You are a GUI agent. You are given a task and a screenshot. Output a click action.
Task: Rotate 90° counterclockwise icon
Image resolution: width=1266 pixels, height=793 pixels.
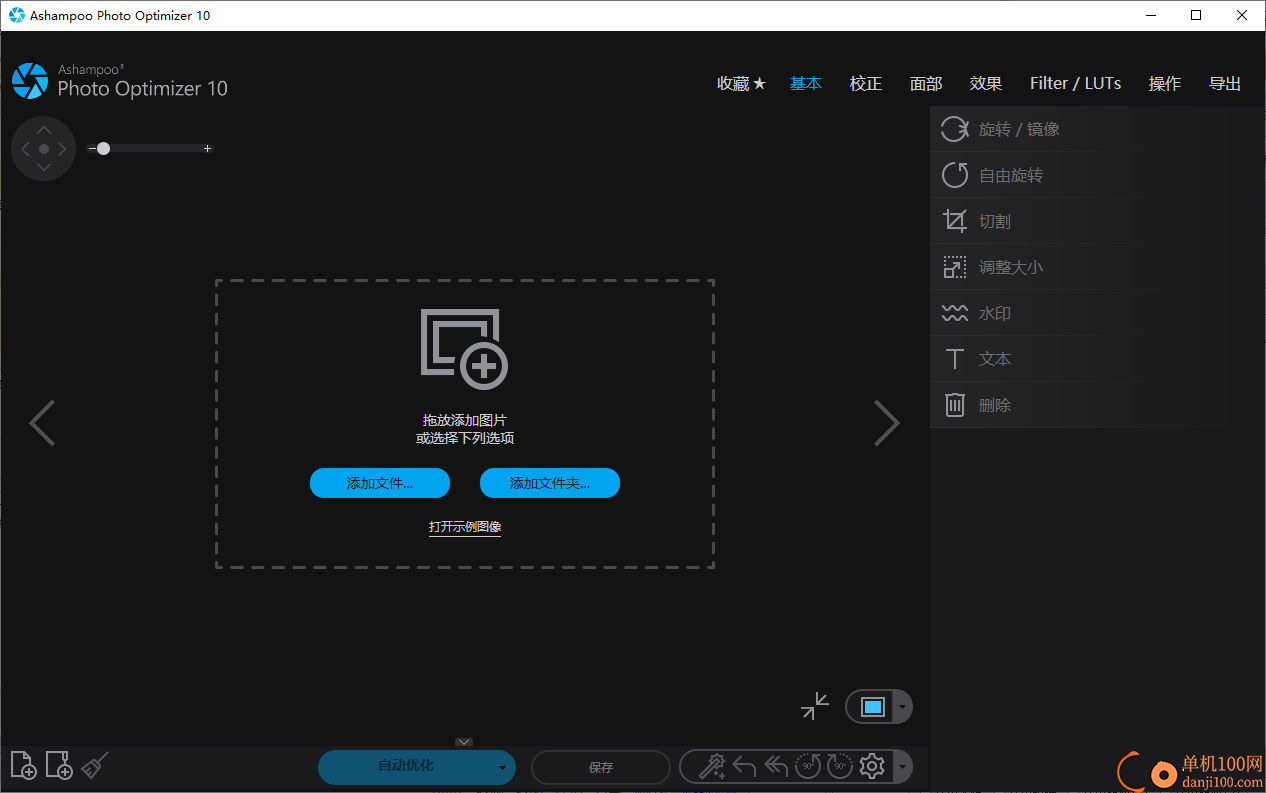point(807,766)
